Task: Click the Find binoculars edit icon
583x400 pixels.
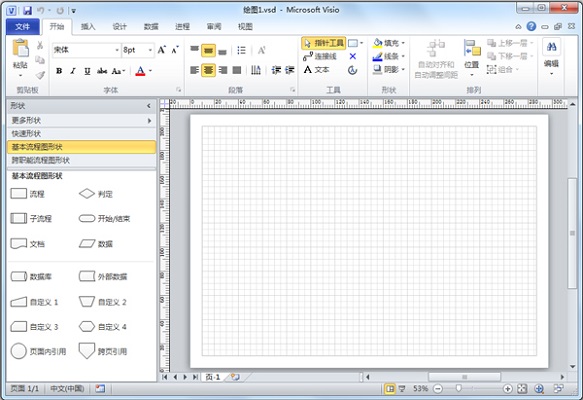Action: 551,47
